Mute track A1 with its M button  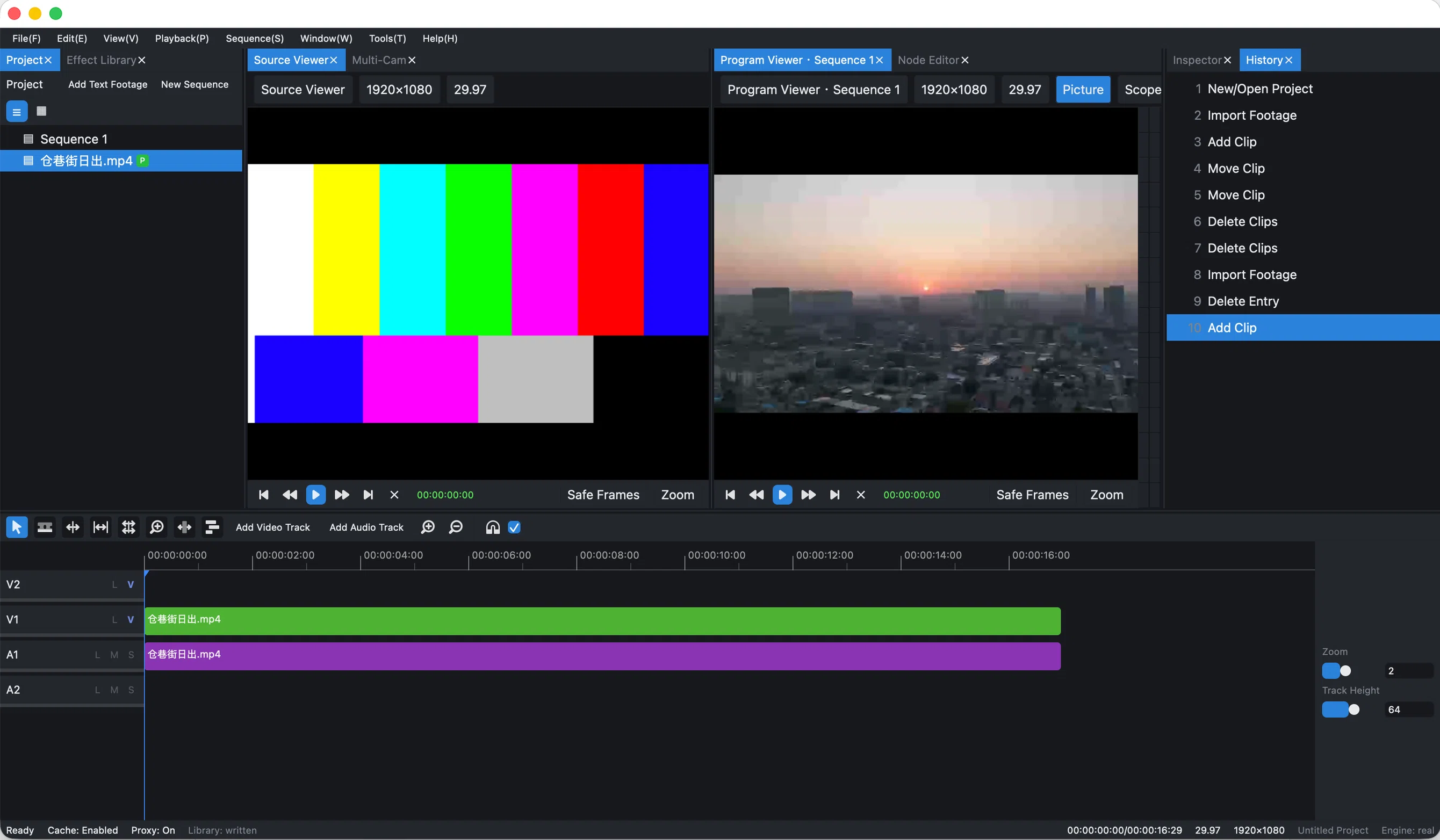114,655
